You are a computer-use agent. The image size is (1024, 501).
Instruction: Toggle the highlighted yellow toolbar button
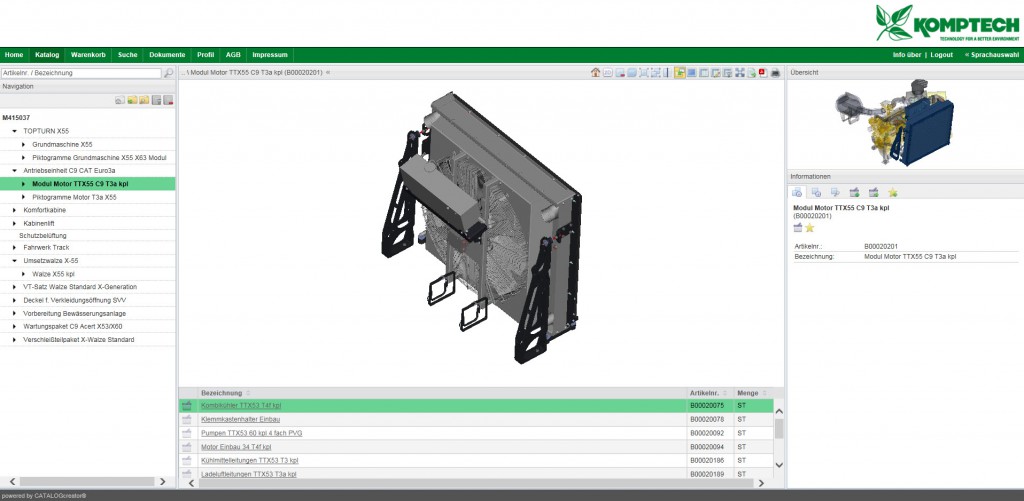coord(680,73)
